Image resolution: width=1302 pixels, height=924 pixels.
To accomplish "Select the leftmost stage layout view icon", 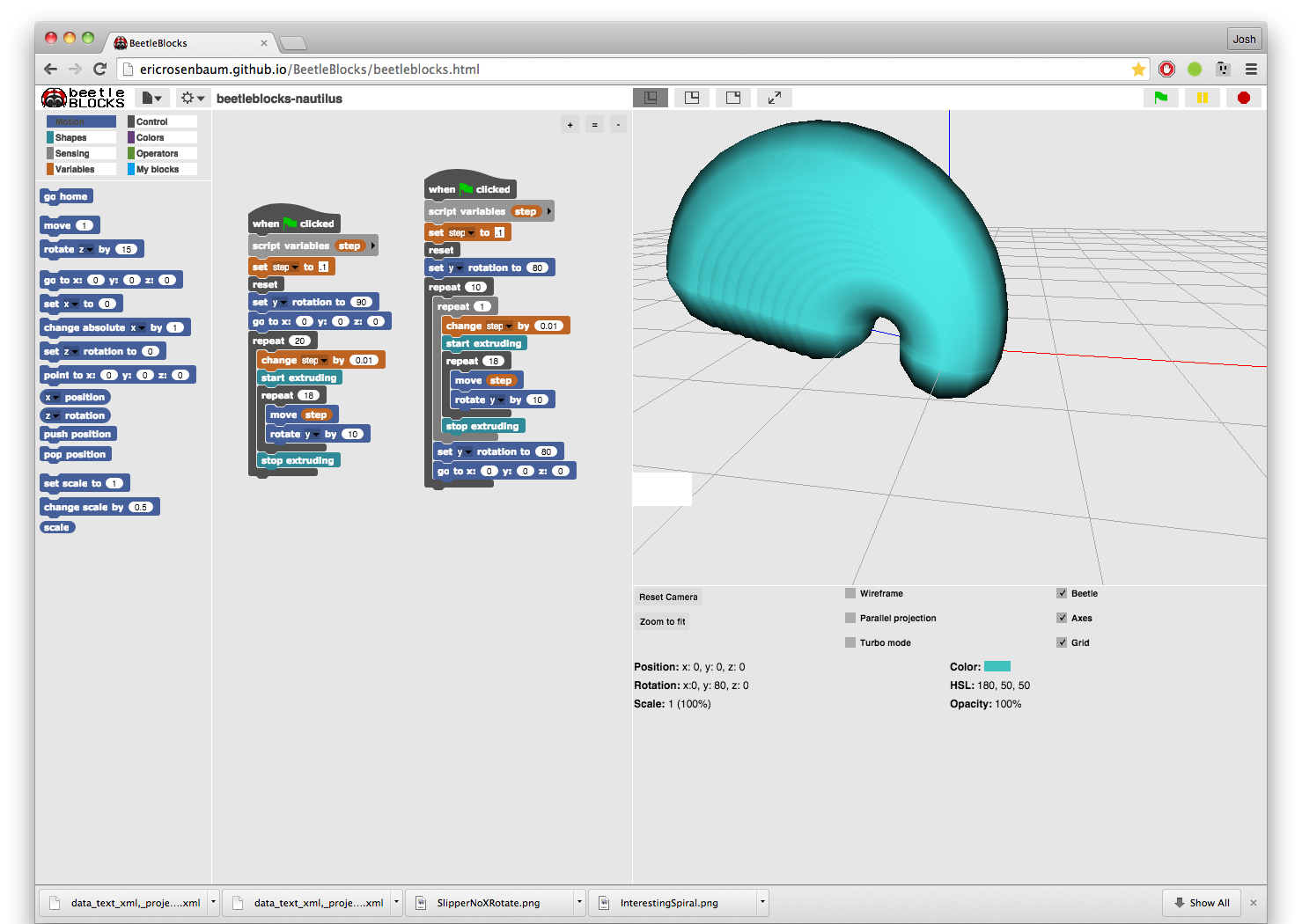I will [650, 97].
